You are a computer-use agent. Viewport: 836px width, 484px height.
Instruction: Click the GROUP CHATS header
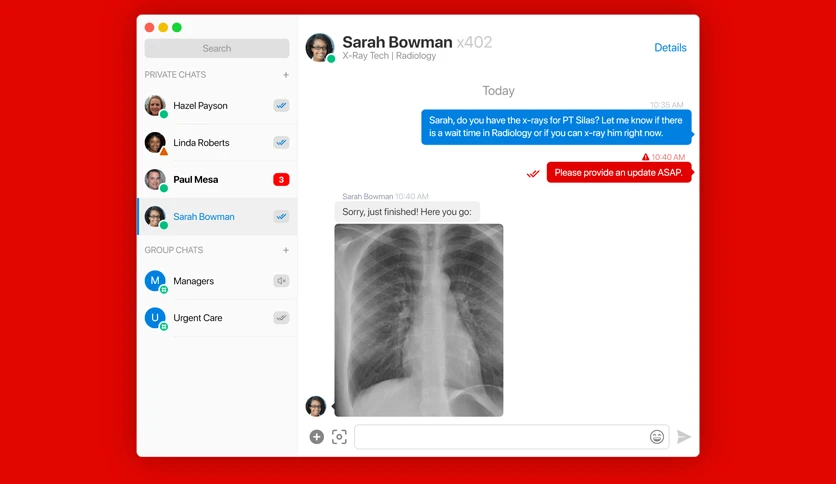point(174,250)
